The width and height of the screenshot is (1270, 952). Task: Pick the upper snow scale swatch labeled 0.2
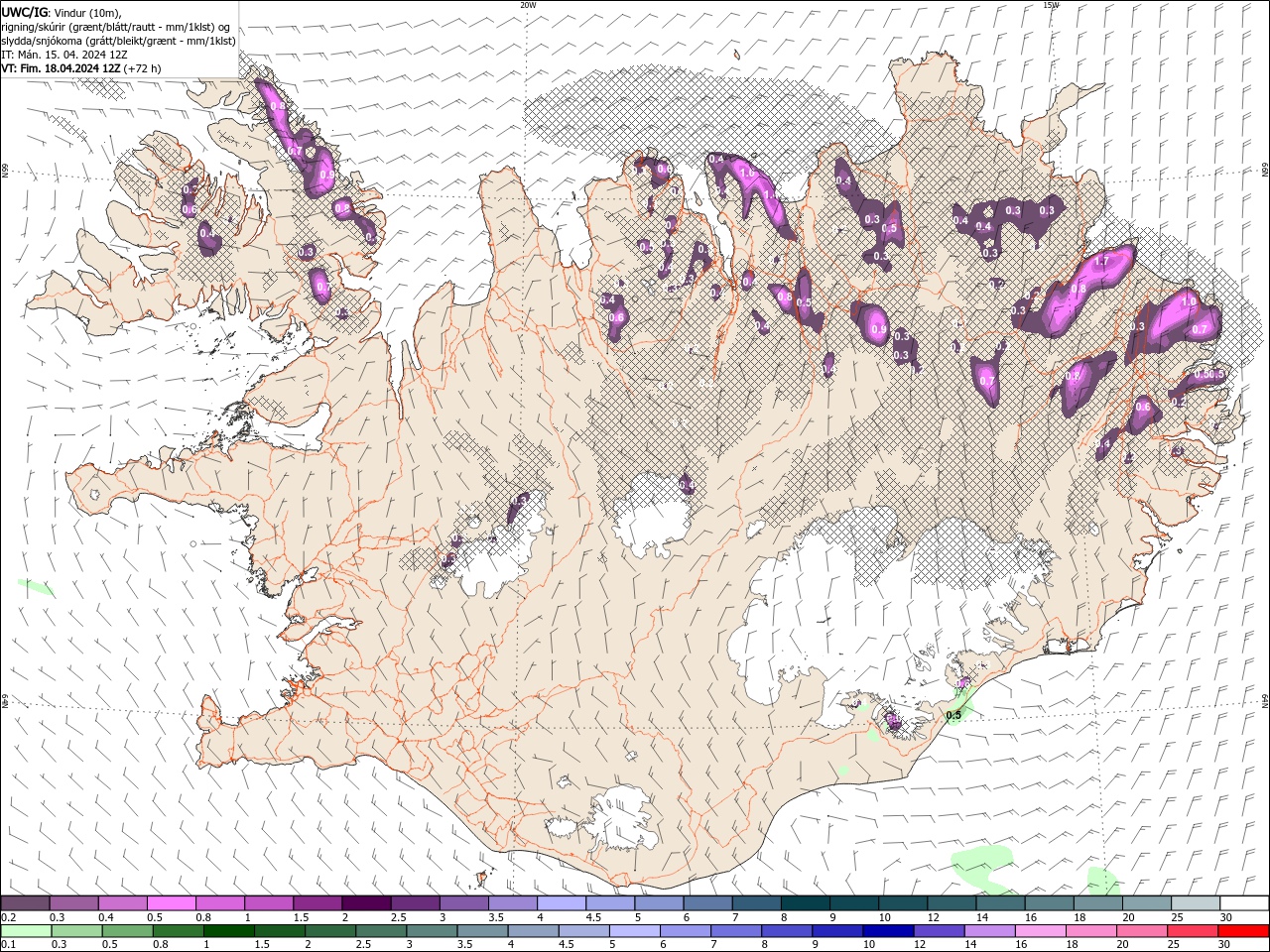[25, 902]
